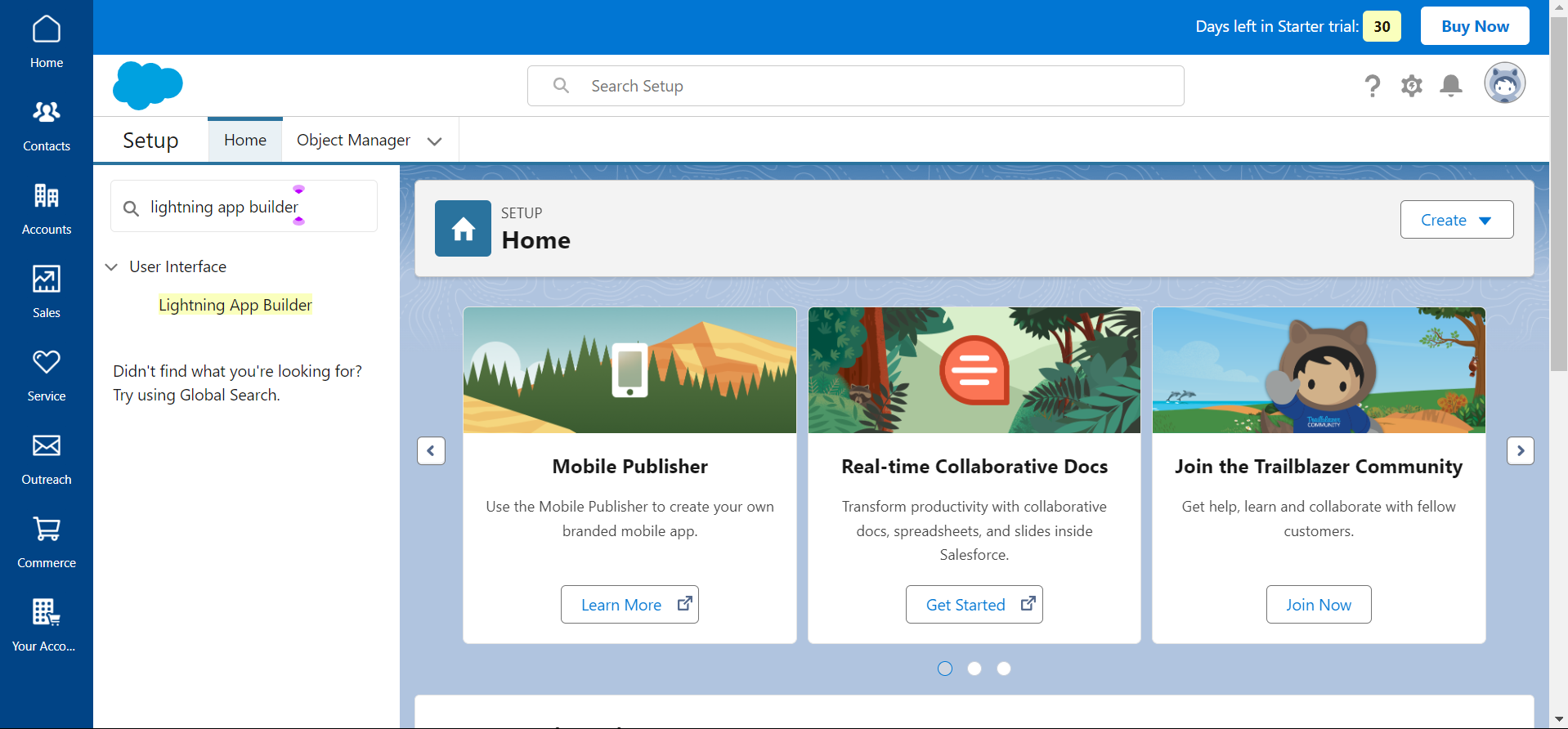1568x729 pixels.
Task: Click the scrollbar down arrow
Action: (x=1559, y=720)
